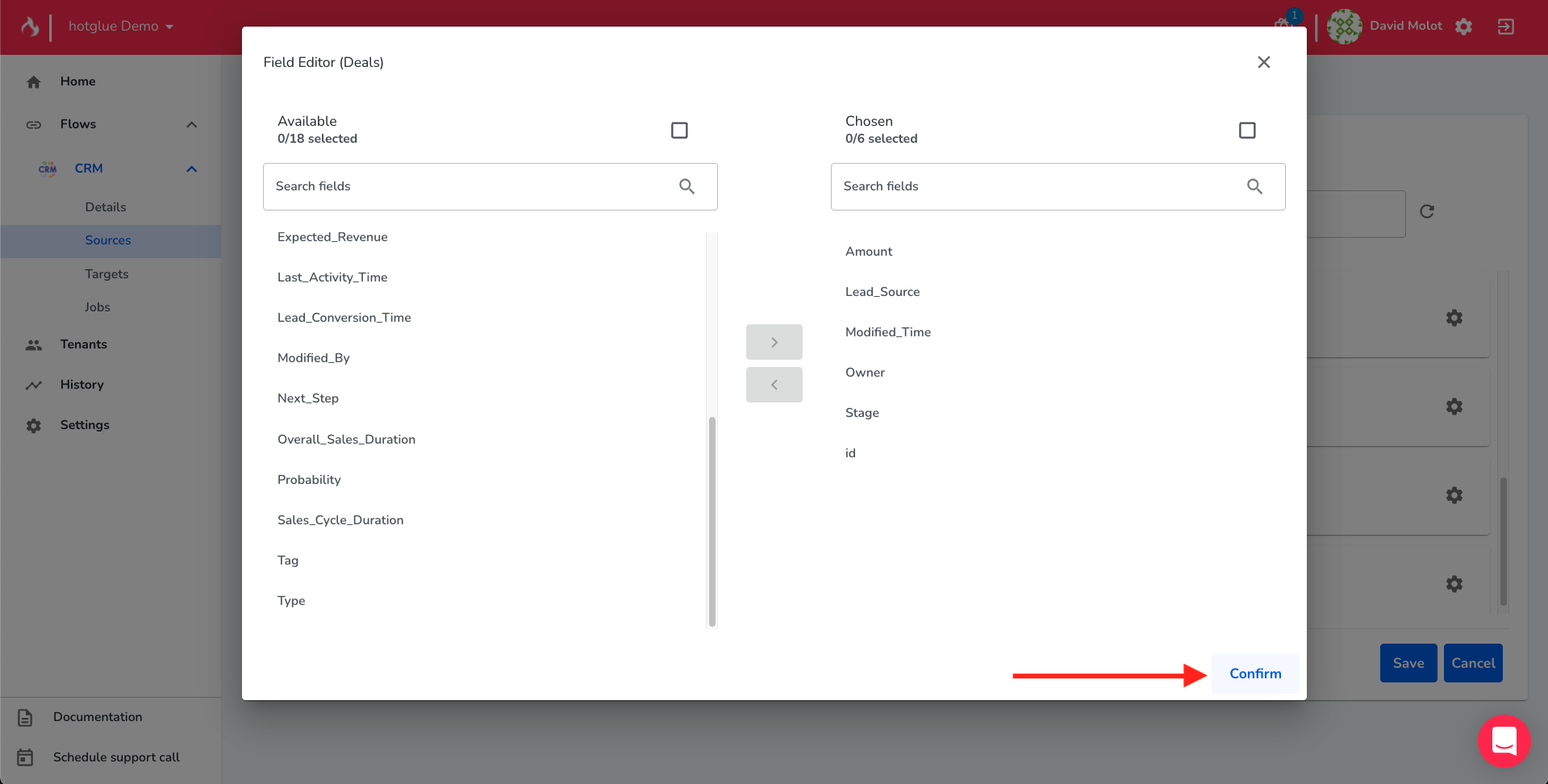Viewport: 1548px width, 784px height.
Task: Click the background page scrollbar
Action: point(1503,541)
